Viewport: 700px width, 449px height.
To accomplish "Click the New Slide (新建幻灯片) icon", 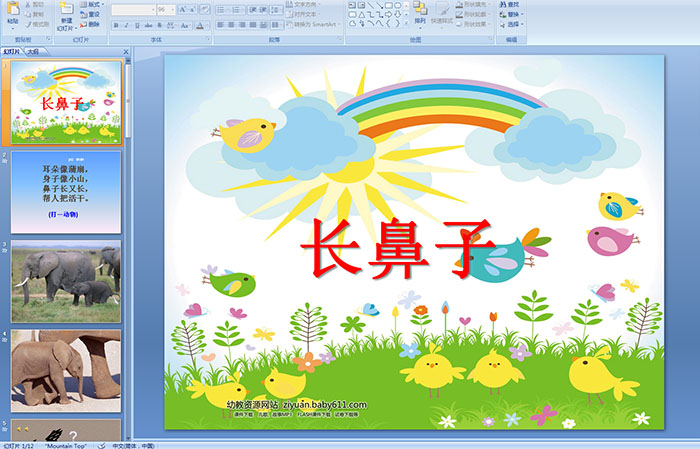I will [67, 8].
